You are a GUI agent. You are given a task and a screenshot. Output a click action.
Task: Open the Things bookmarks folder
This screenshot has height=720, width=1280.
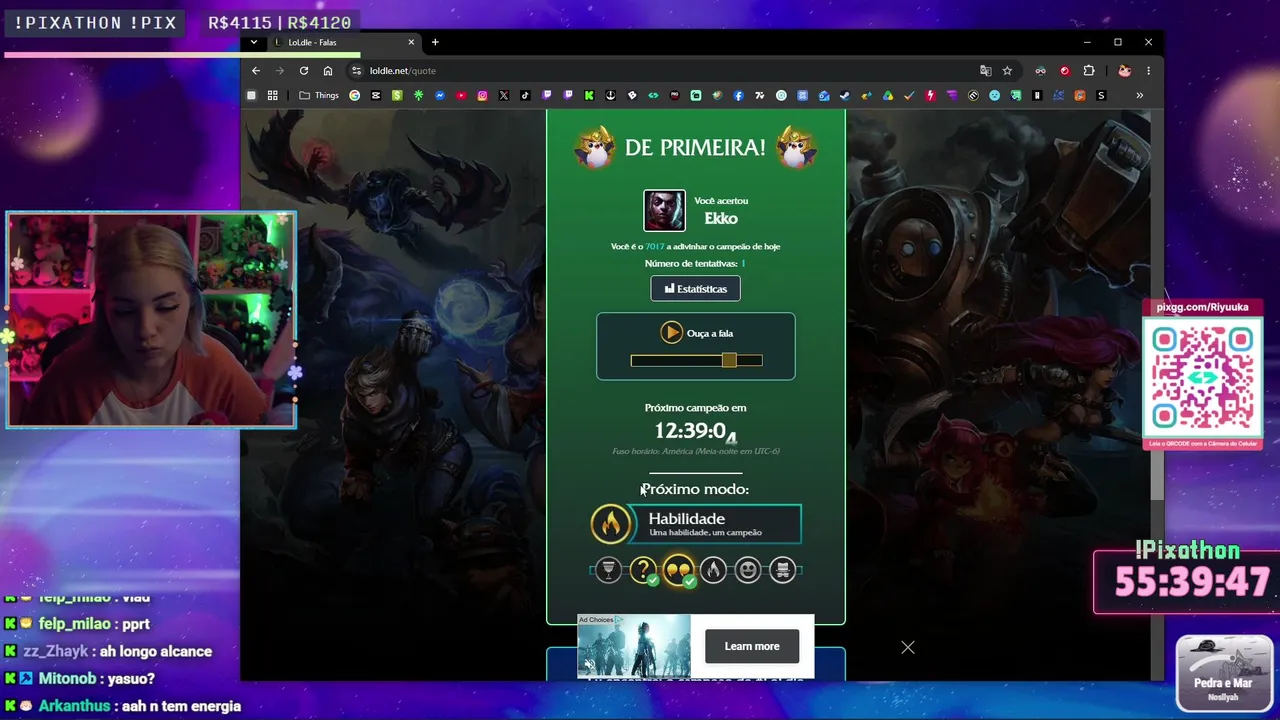[x=319, y=96]
